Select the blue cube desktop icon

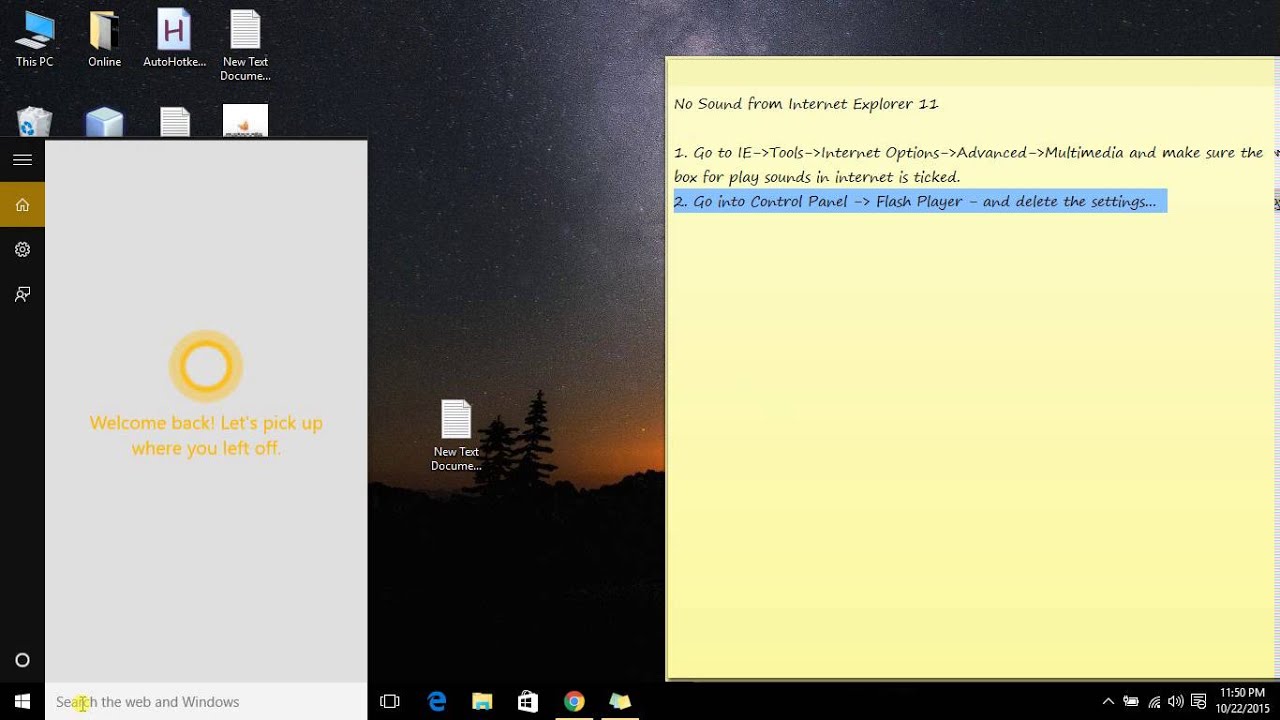pos(104,122)
